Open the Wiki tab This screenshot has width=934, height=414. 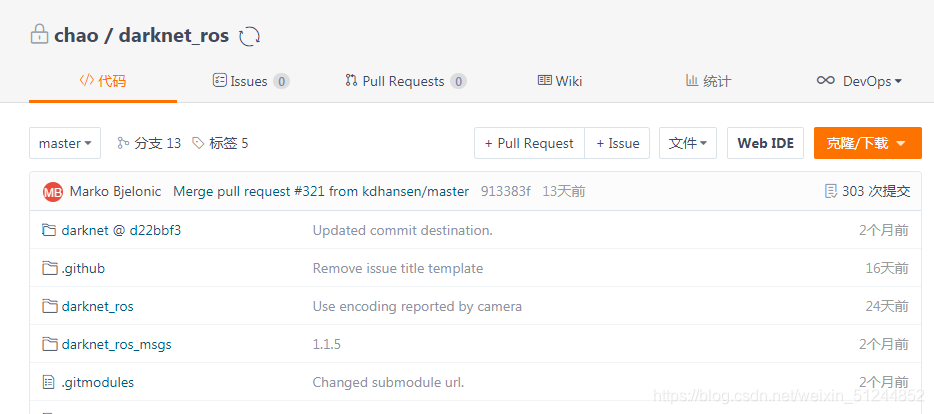coord(560,81)
